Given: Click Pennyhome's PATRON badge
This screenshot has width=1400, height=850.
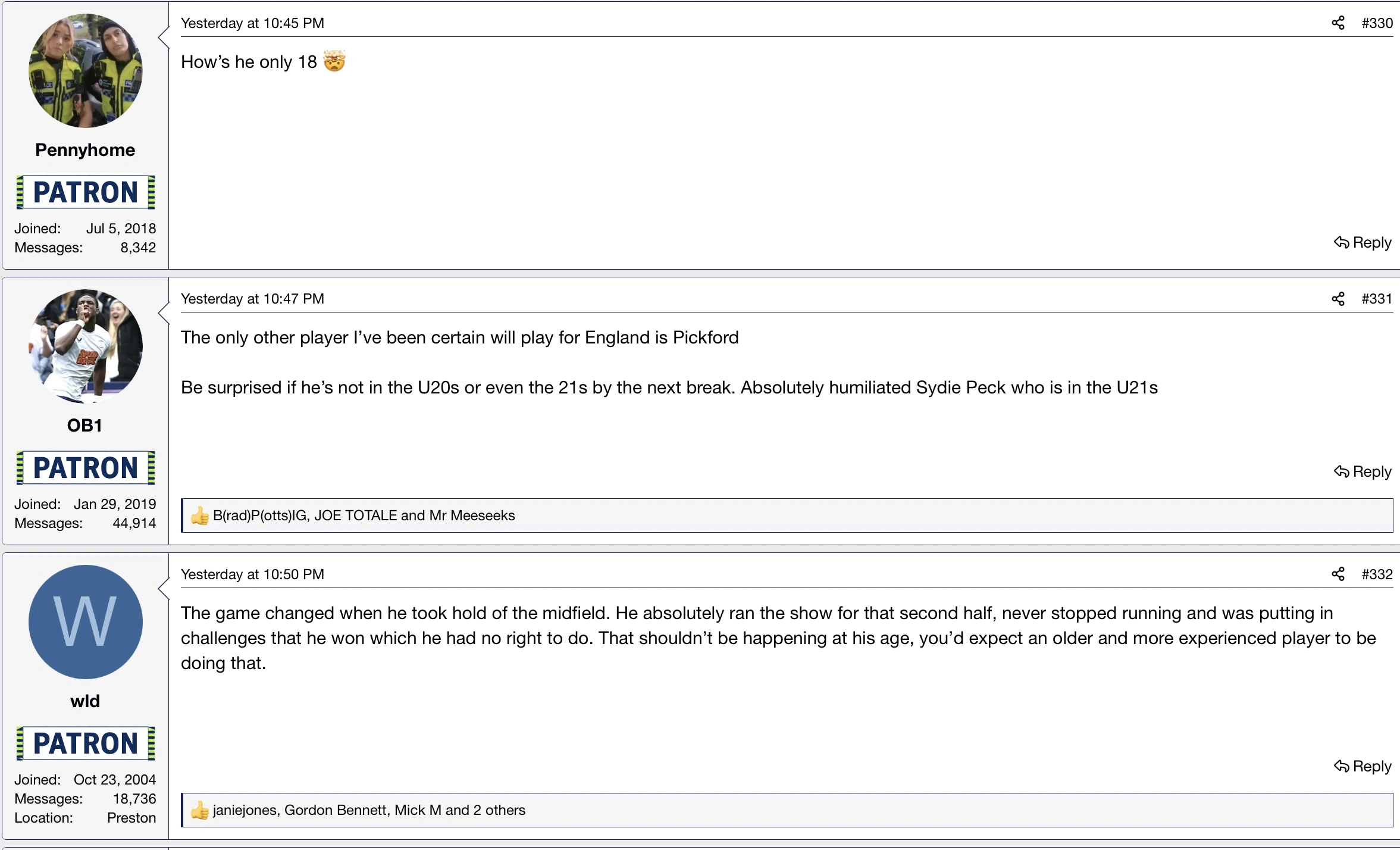Looking at the screenshot, I should [85, 192].
